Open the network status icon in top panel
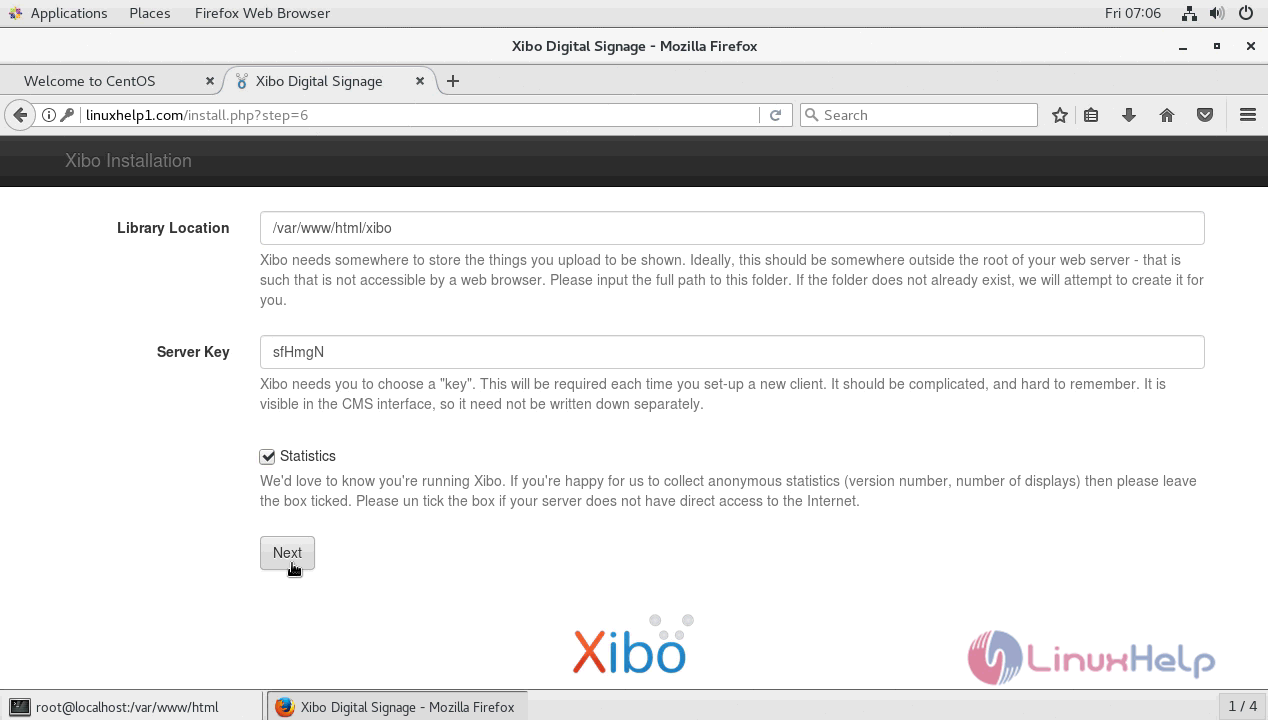This screenshot has height=720, width=1268. click(x=1189, y=13)
